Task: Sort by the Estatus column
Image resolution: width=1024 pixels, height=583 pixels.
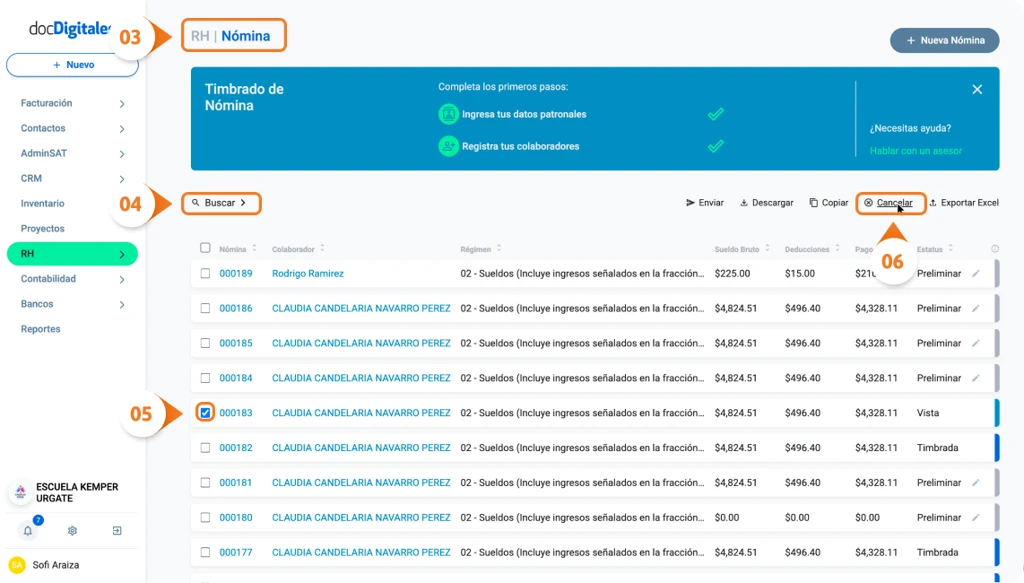Action: [951, 249]
